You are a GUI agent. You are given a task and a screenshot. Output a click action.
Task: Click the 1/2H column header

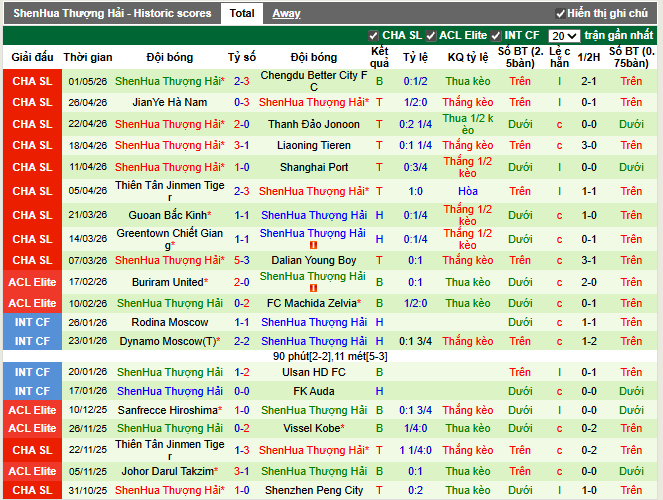tap(589, 57)
